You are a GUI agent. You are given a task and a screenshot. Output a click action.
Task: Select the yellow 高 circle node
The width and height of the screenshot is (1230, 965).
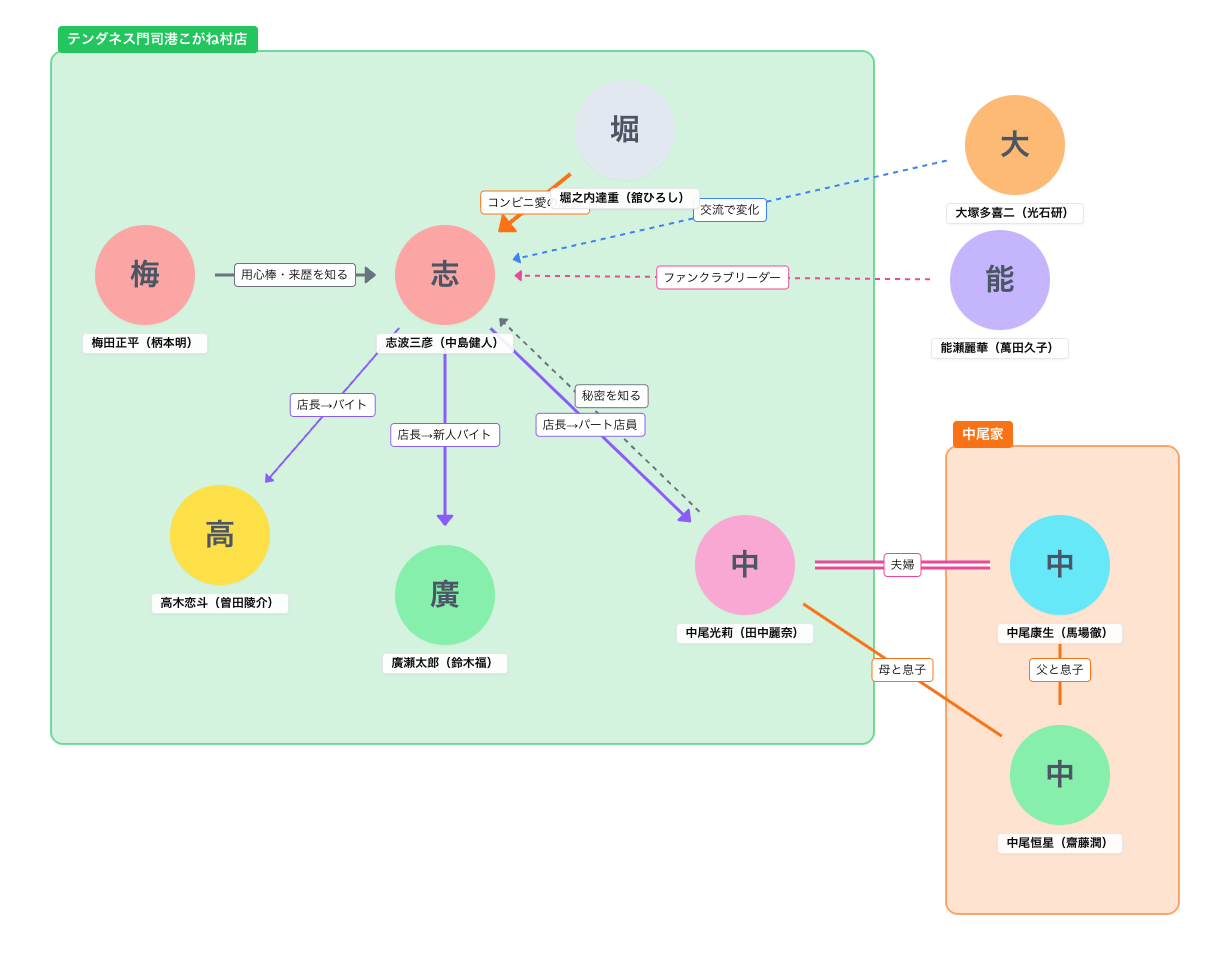pyautogui.click(x=220, y=535)
